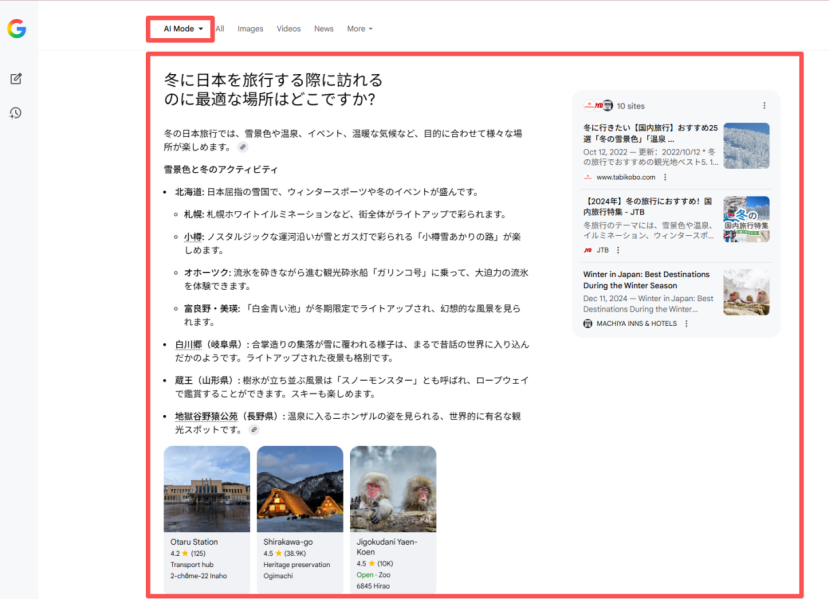Switch to the Images tab
The height and width of the screenshot is (600, 830).
(250, 29)
